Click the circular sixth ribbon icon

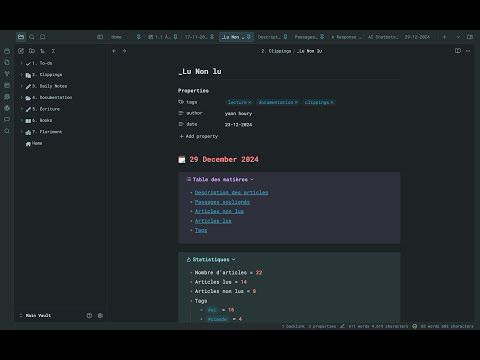click(7, 108)
